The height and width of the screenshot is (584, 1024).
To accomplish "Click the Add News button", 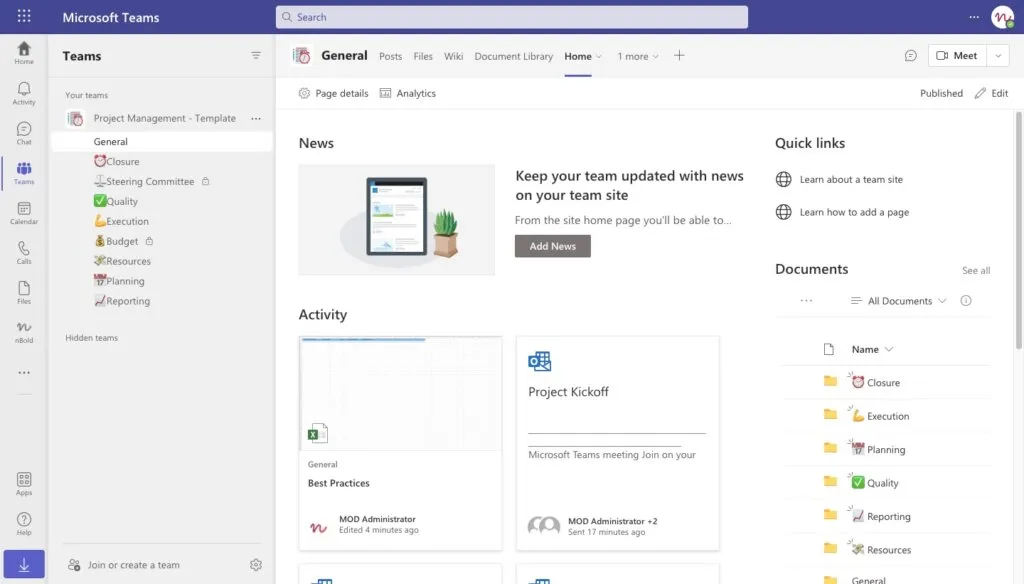I will point(552,246).
